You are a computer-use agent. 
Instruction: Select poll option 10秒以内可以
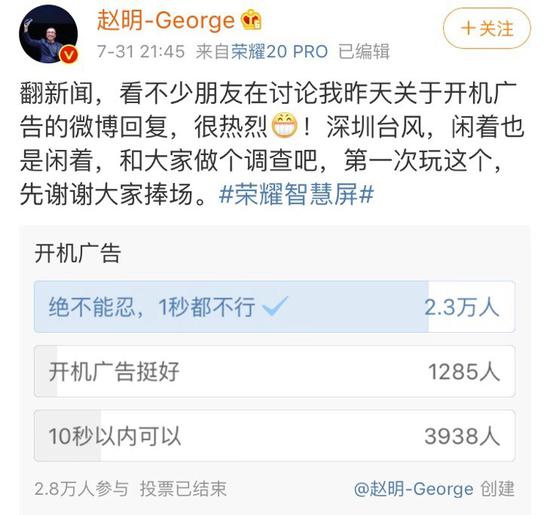pyautogui.click(x=274, y=436)
